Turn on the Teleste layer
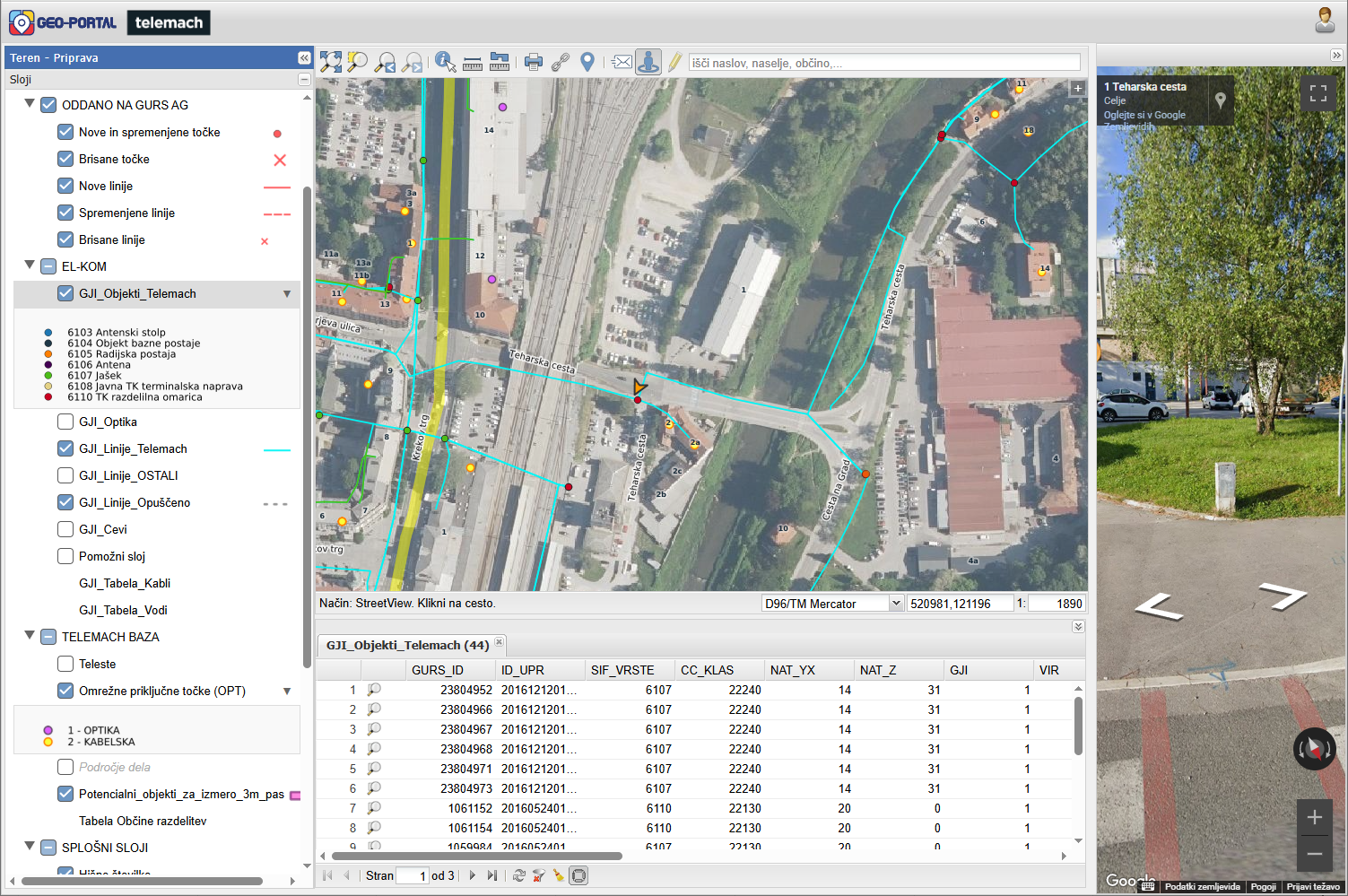The width and height of the screenshot is (1348, 896). [65, 664]
